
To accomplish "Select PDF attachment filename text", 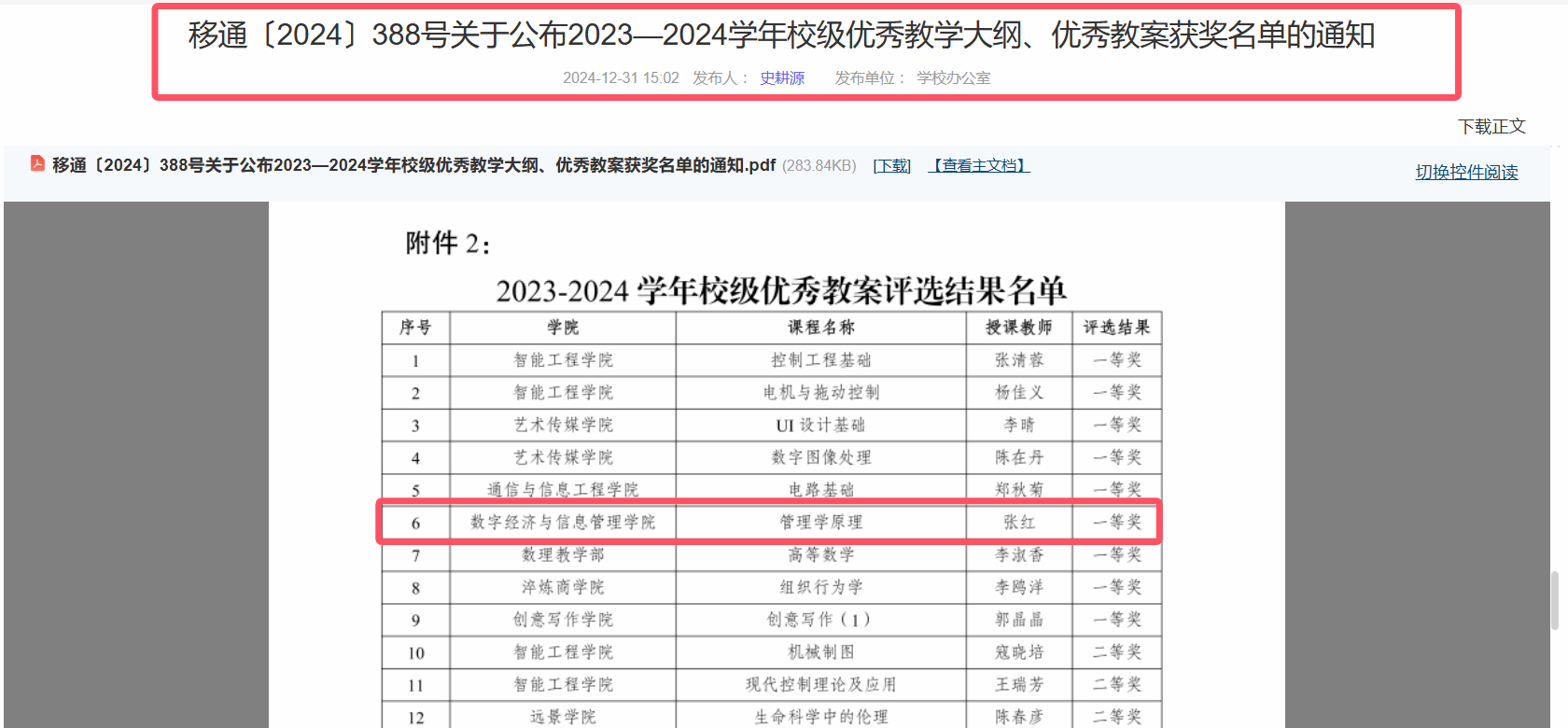I will click(x=413, y=165).
